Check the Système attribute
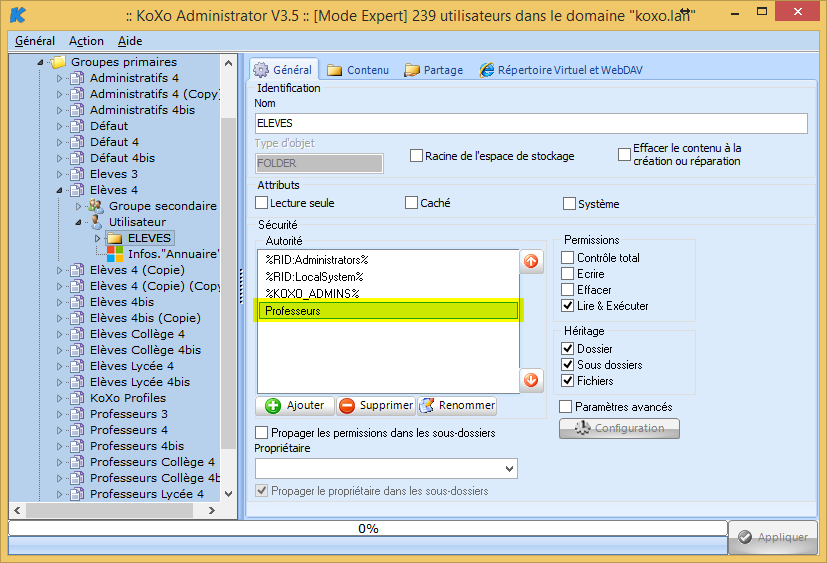The height and width of the screenshot is (563, 827). 569,204
